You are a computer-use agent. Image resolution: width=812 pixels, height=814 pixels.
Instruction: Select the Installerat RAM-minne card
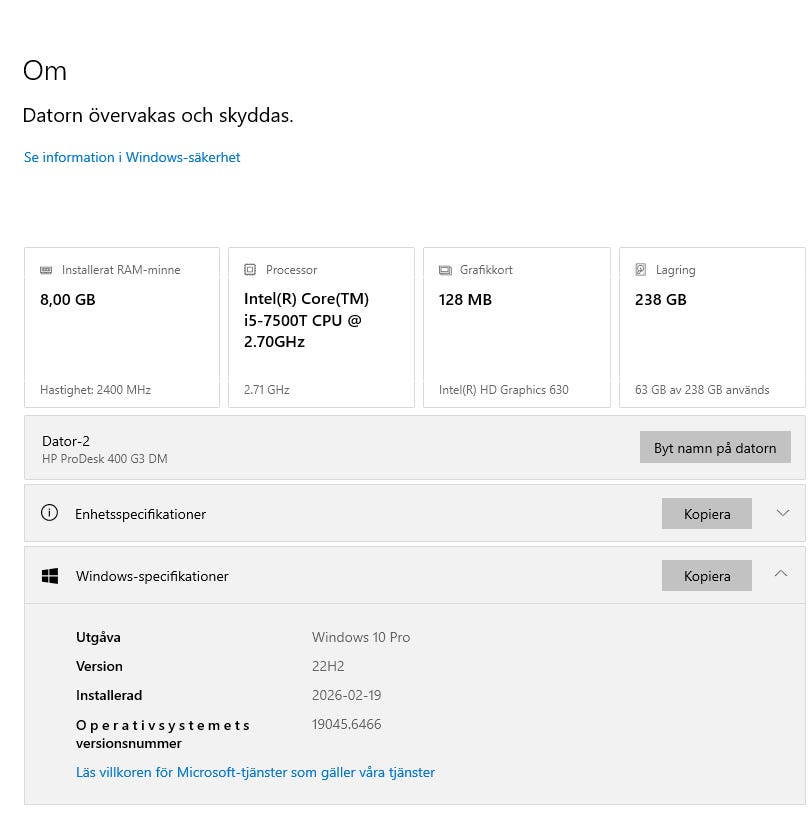122,328
